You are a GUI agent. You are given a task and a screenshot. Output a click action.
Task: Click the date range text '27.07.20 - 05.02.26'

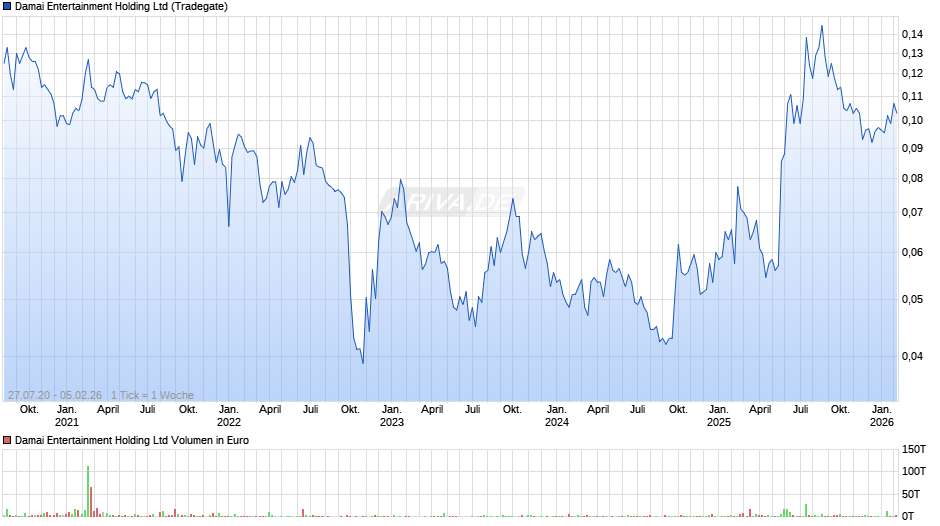click(x=55, y=395)
